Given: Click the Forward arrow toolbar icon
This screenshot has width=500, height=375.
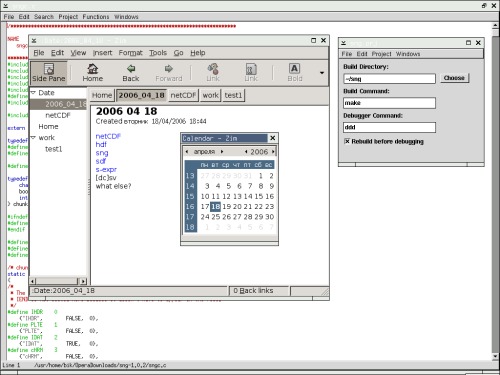Looking at the screenshot, I should pyautogui.click(x=169, y=73).
